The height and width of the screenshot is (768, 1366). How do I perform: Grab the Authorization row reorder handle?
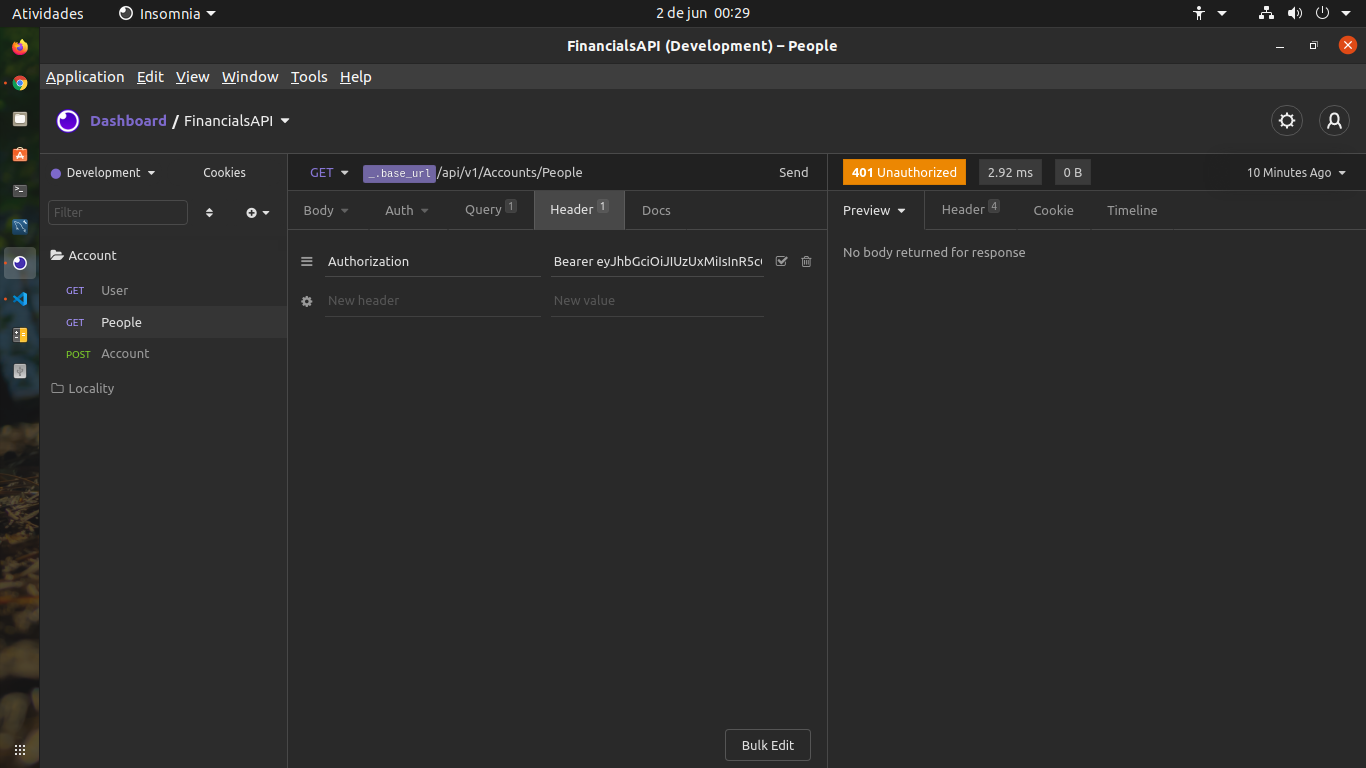(307, 262)
